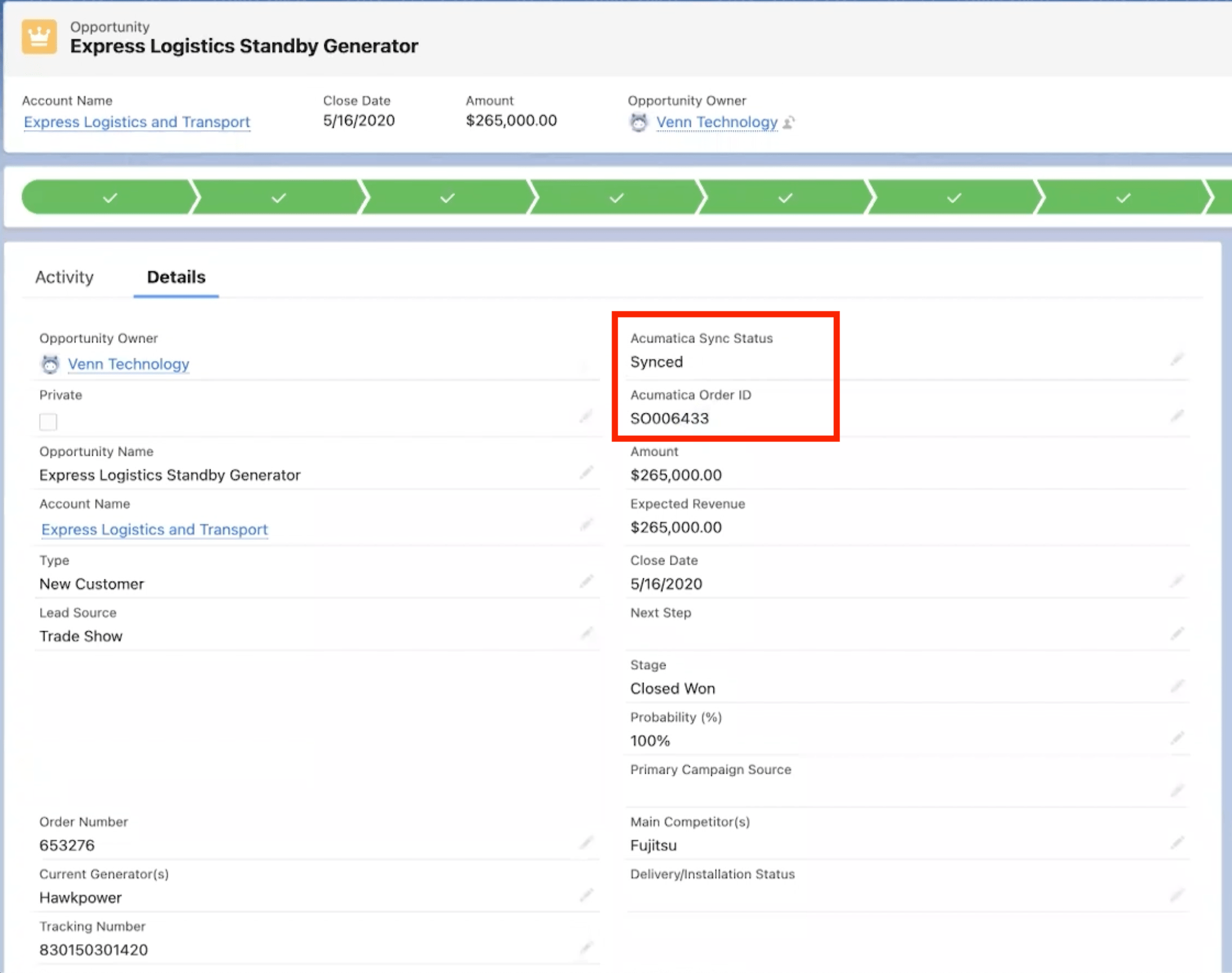This screenshot has height=973, width=1232.
Task: Open Venn Technology owner link in header
Action: [717, 122]
